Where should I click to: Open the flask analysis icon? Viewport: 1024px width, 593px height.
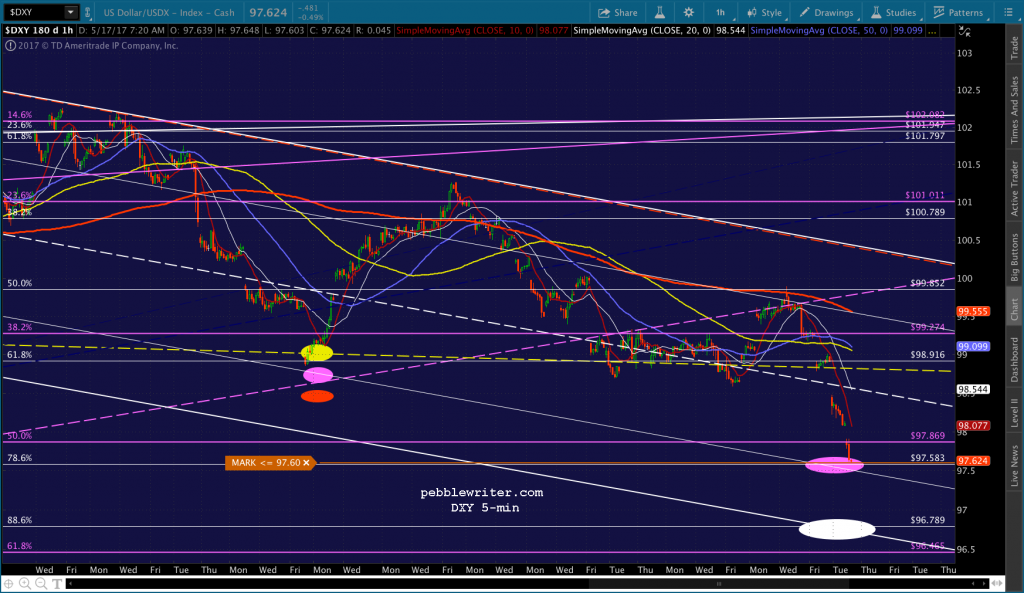659,13
